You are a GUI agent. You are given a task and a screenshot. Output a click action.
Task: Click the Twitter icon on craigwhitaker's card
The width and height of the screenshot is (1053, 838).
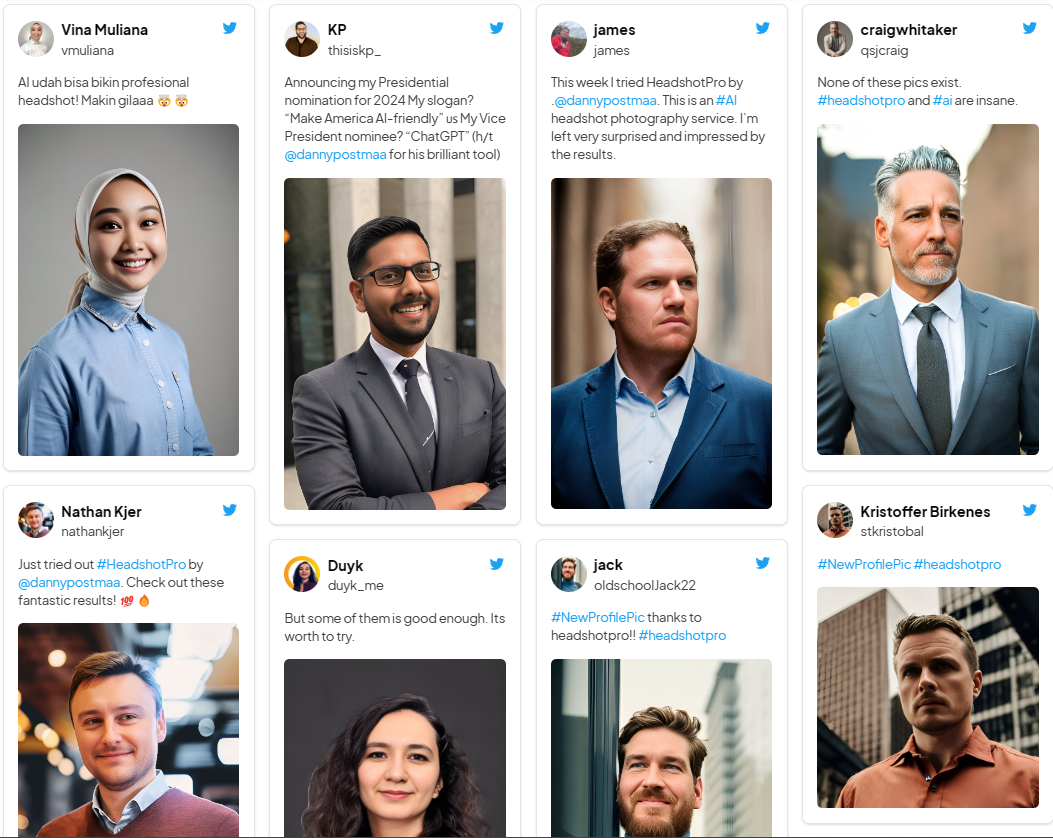1030,28
